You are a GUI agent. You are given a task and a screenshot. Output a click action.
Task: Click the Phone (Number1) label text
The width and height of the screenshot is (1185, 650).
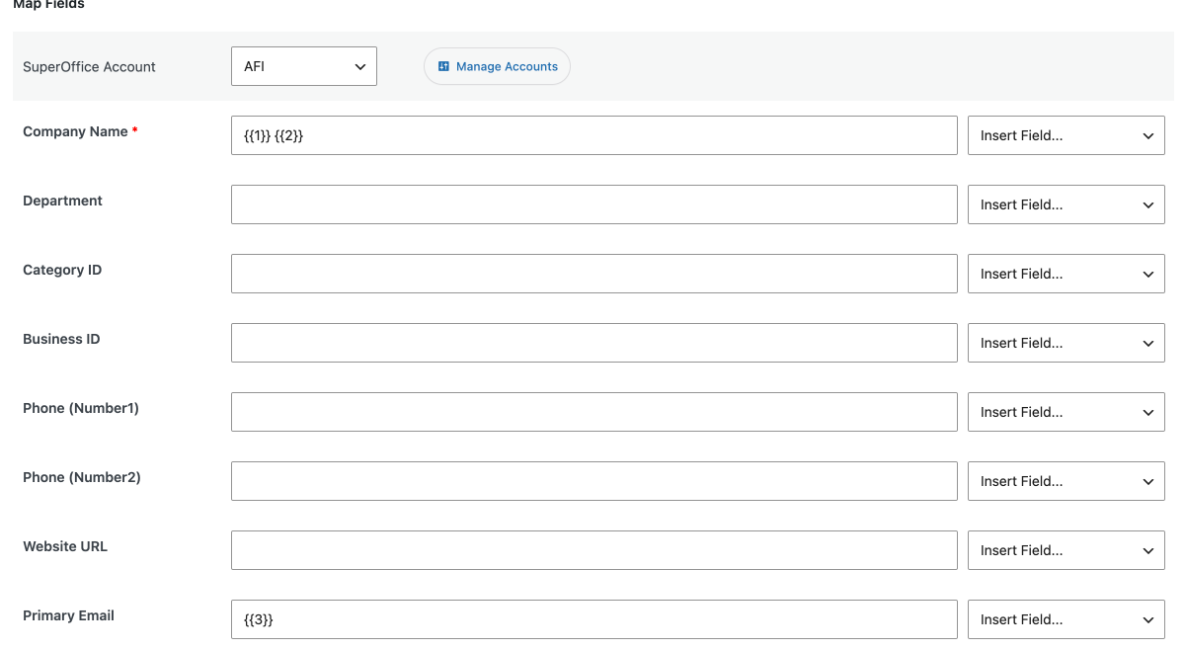click(x=81, y=408)
